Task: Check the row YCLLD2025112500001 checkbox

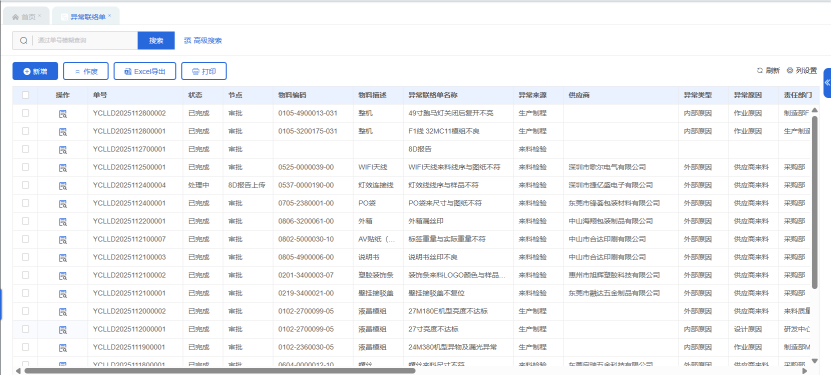Action: [25, 167]
